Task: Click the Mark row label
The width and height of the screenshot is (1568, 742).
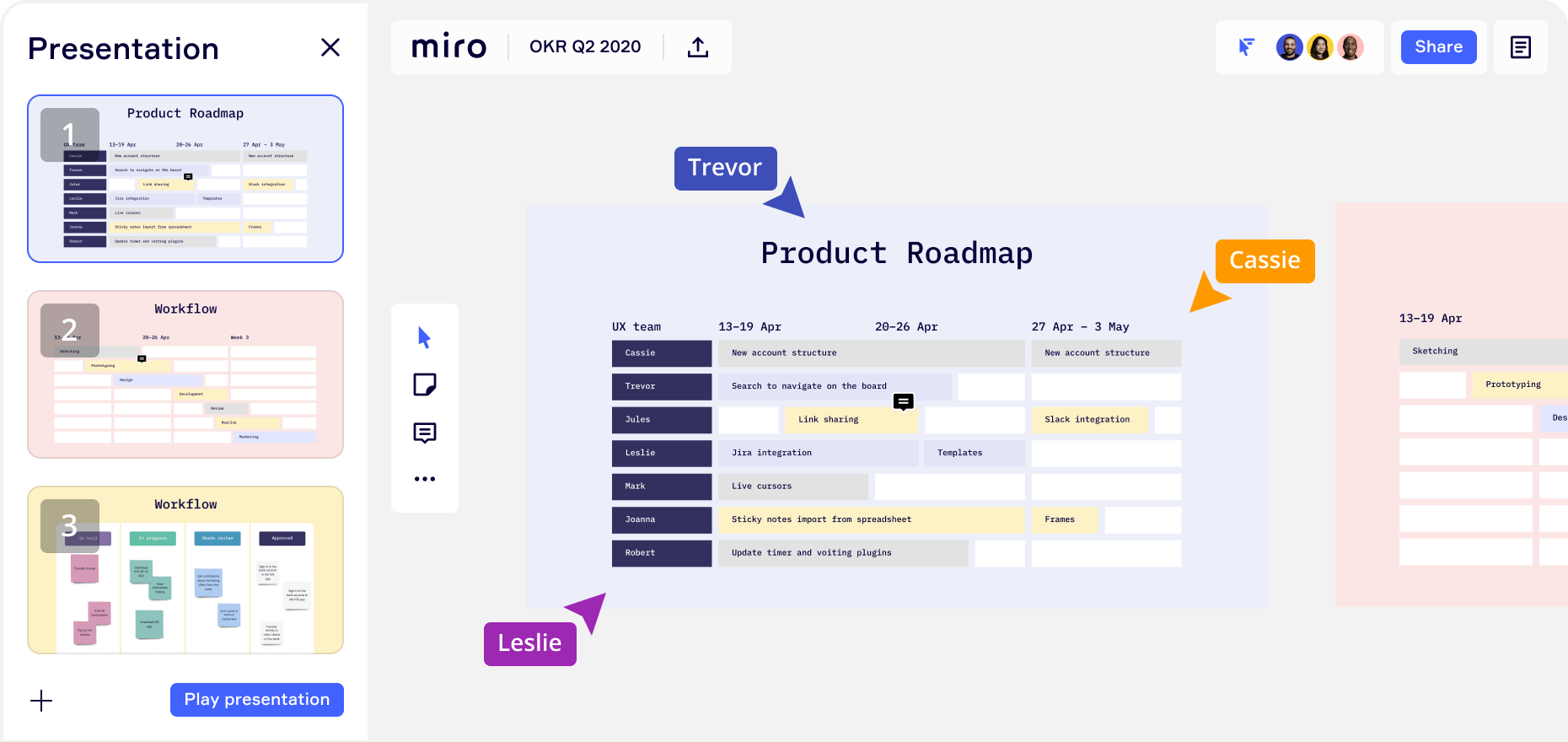Action: click(662, 487)
